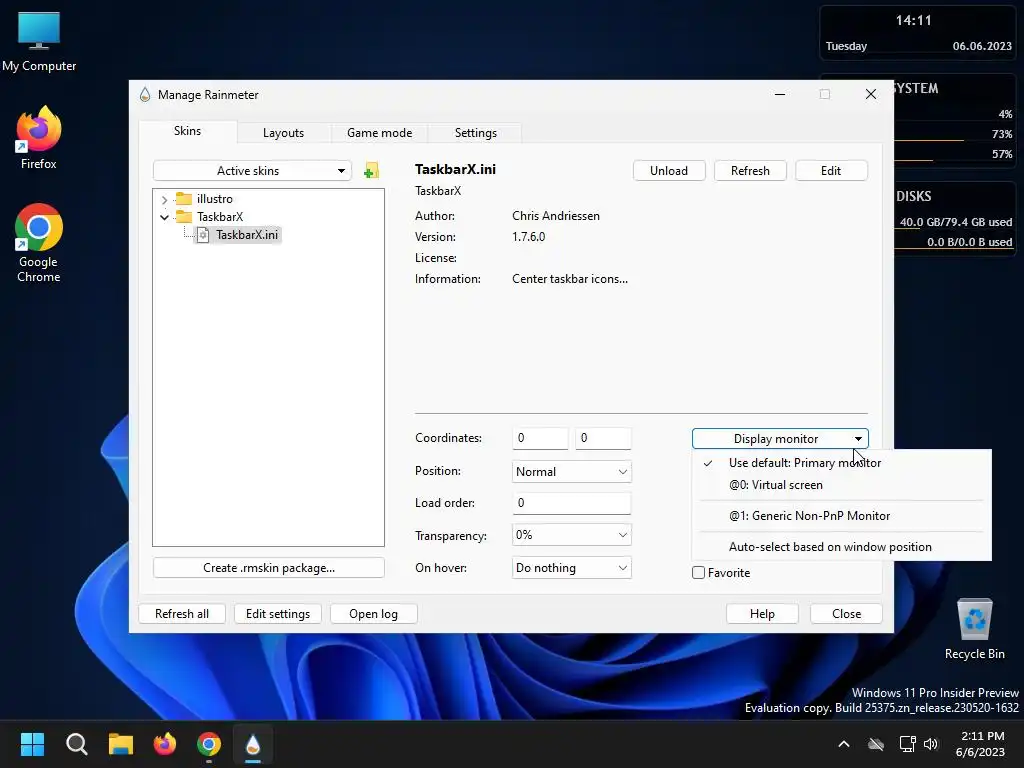Click the Windows Start button
1024x768 pixels.
(32, 744)
